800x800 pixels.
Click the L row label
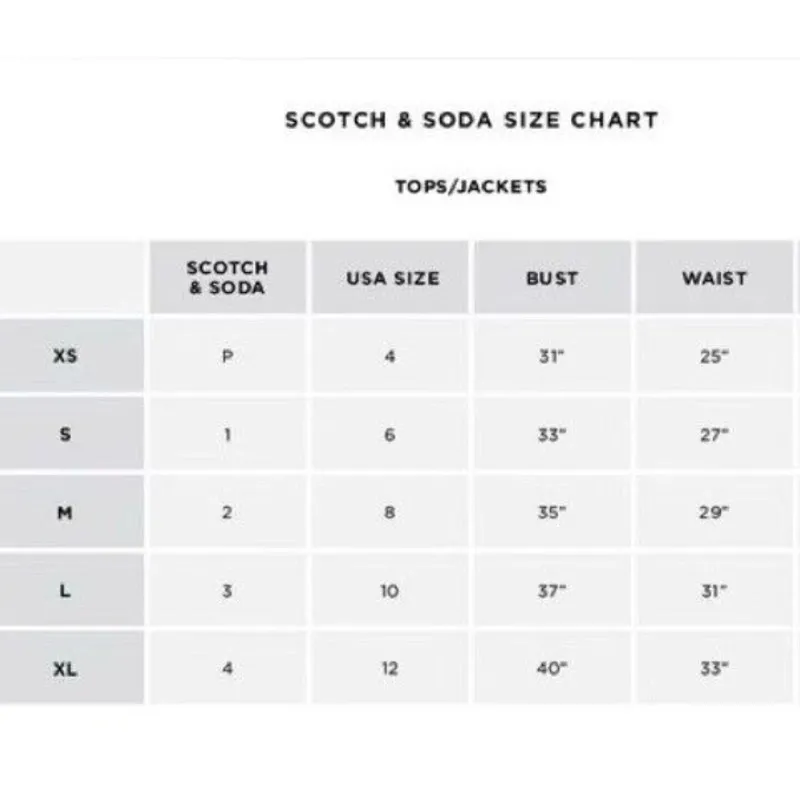65,590
